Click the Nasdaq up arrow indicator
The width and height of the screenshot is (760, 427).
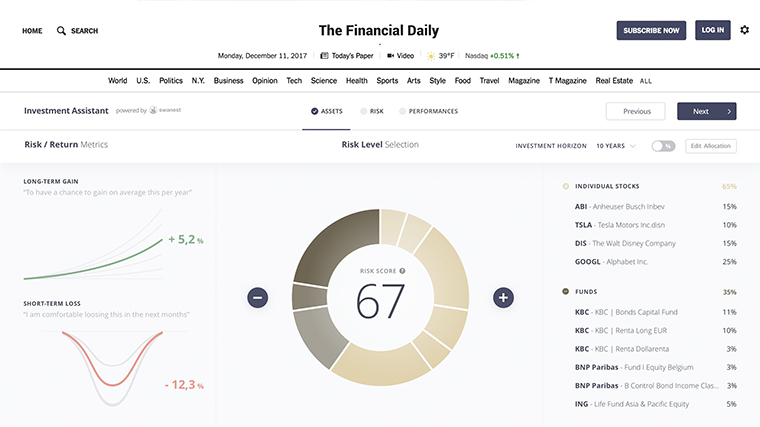click(x=518, y=56)
